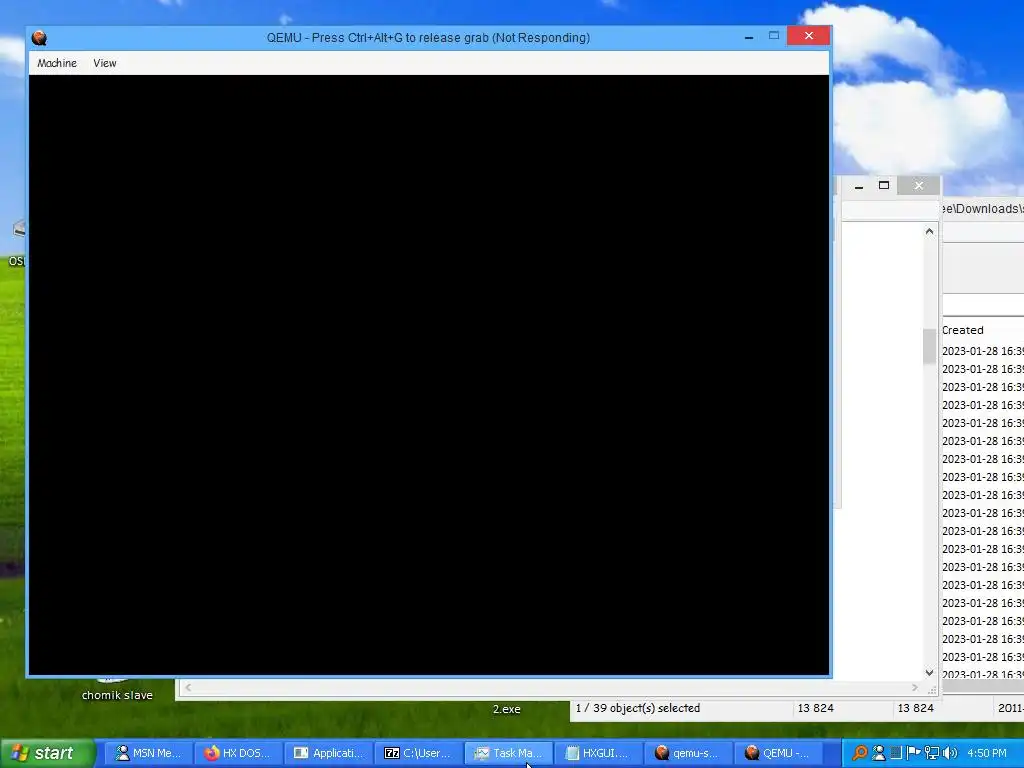The image size is (1024, 768).
Task: Click the scroll down arrow in the file manager
Action: 929,673
